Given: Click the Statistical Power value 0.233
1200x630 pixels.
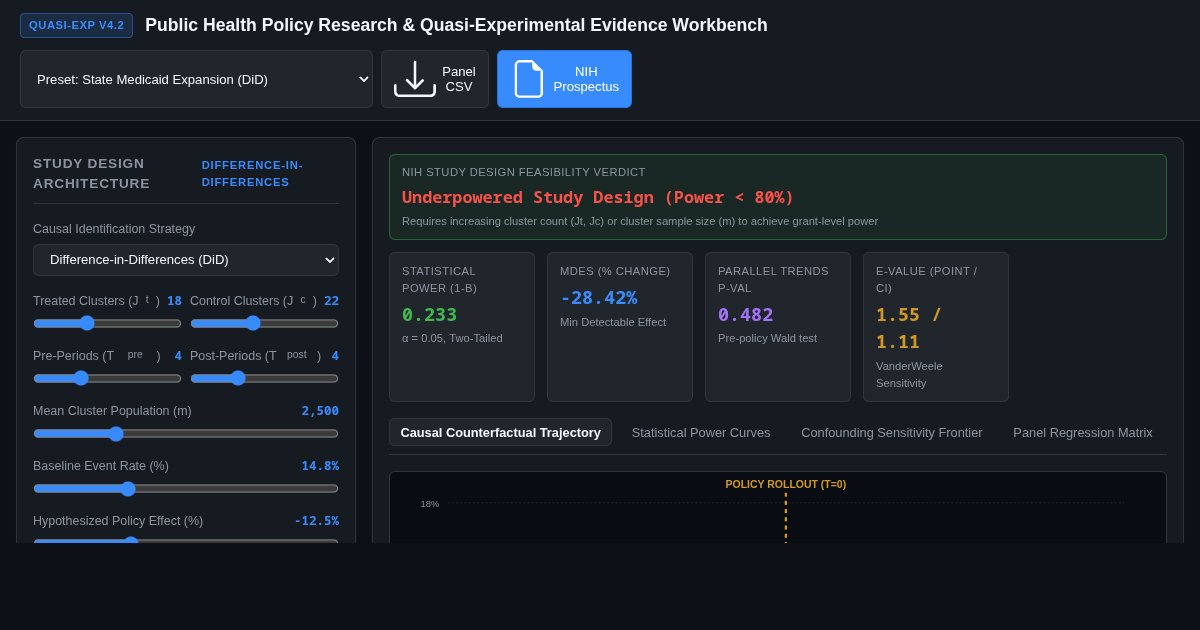Looking at the screenshot, I should click(x=429, y=314).
